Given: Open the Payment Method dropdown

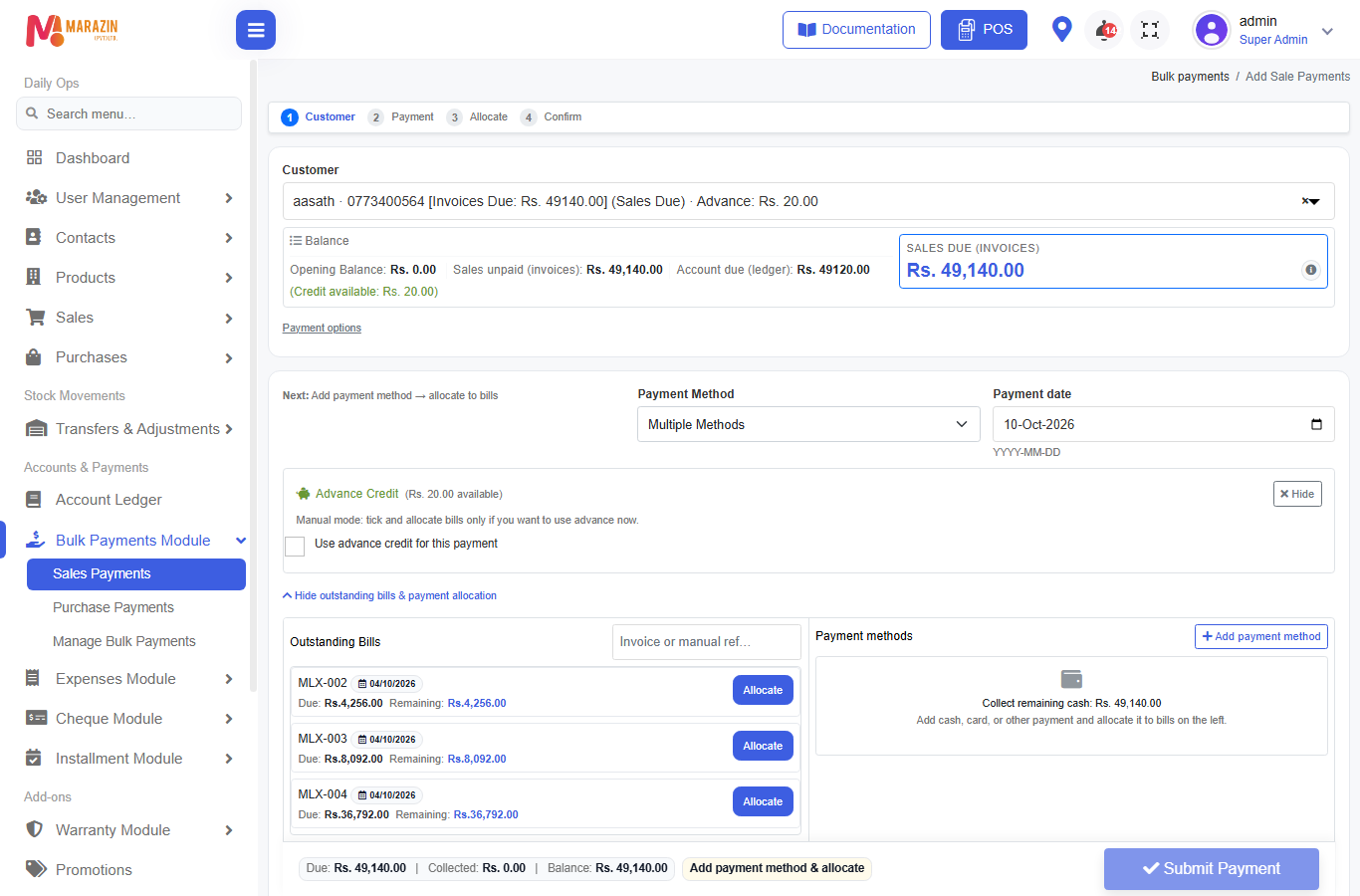Looking at the screenshot, I should point(808,424).
